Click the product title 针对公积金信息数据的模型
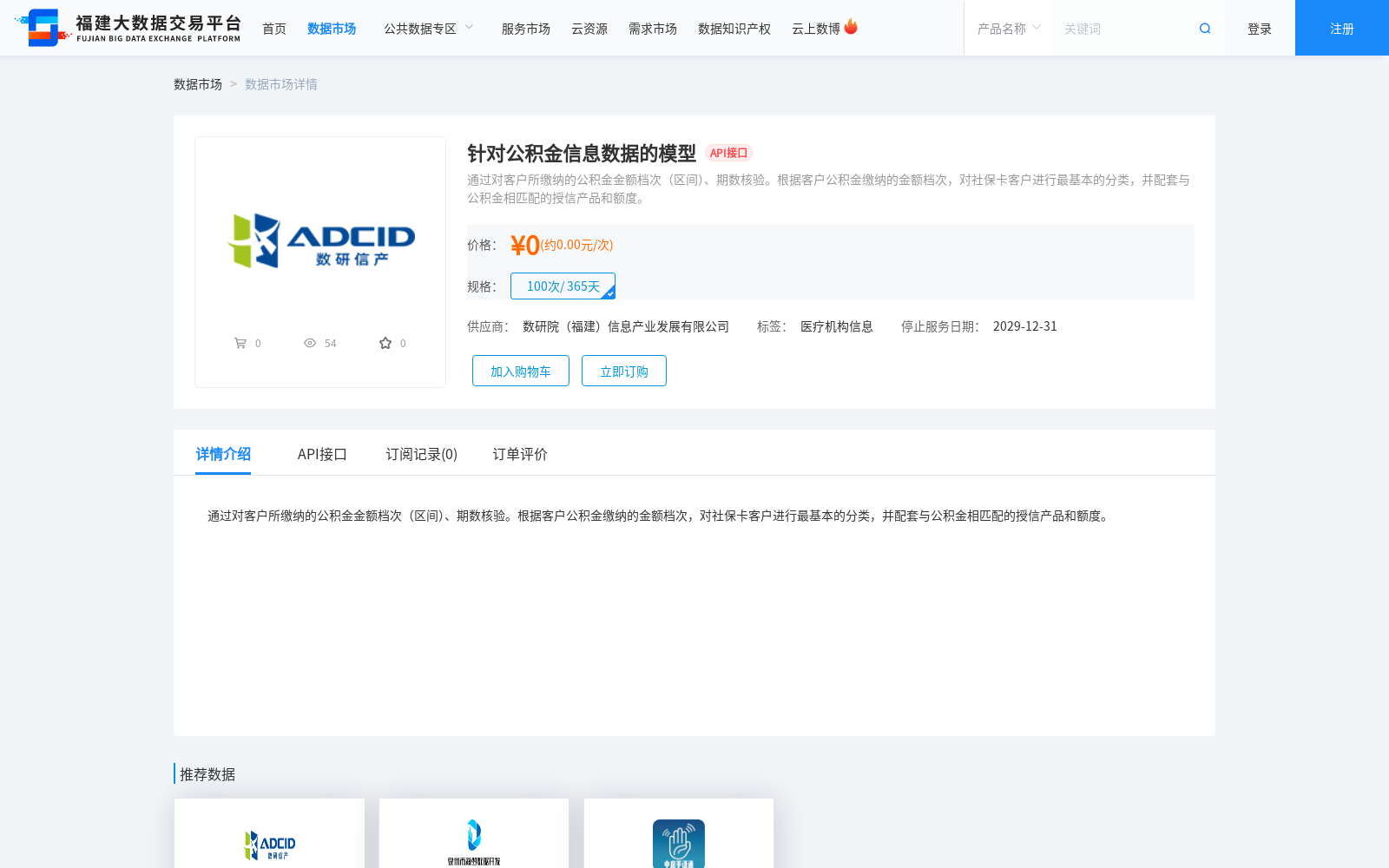Screen dimensions: 1389x868 pyautogui.click(x=582, y=153)
